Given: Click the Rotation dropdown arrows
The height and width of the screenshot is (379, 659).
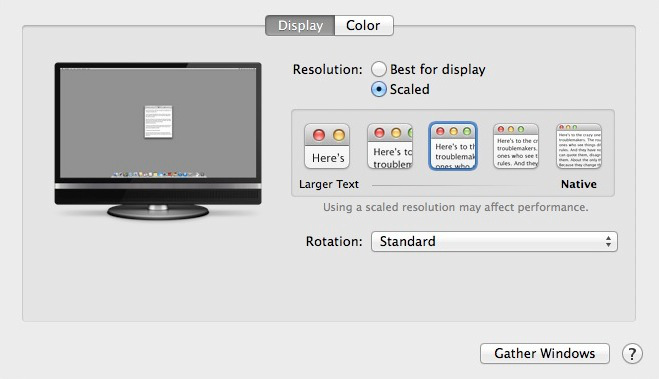Looking at the screenshot, I should [x=608, y=242].
